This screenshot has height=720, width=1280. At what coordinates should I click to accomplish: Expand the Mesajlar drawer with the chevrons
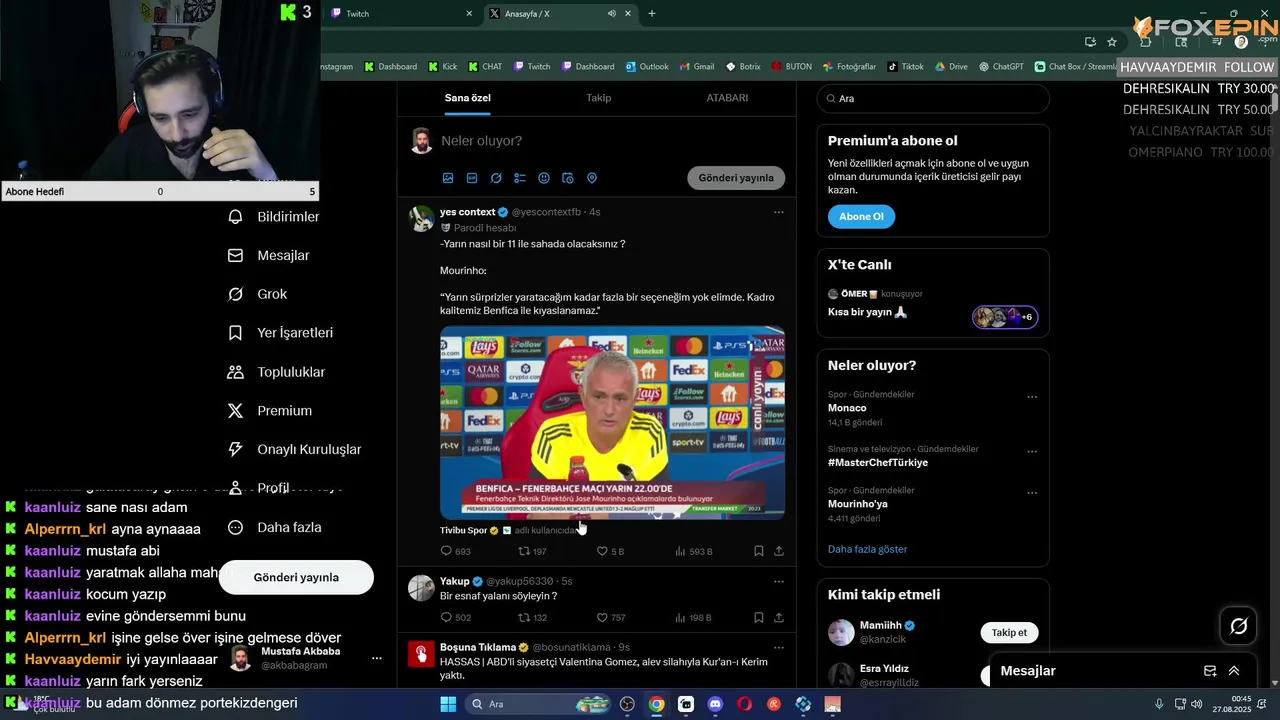coord(1234,671)
